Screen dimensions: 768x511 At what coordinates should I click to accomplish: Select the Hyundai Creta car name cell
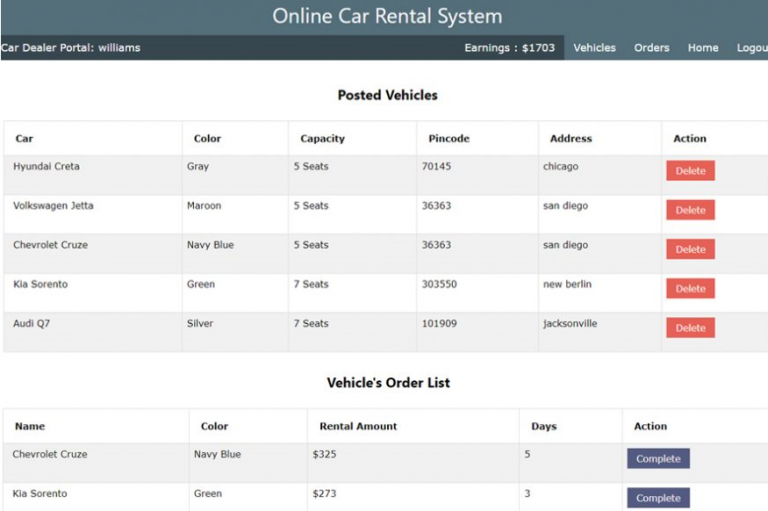pos(46,167)
